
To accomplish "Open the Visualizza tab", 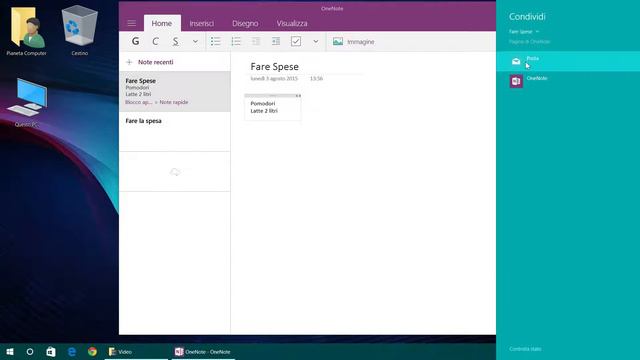I will coord(292,23).
